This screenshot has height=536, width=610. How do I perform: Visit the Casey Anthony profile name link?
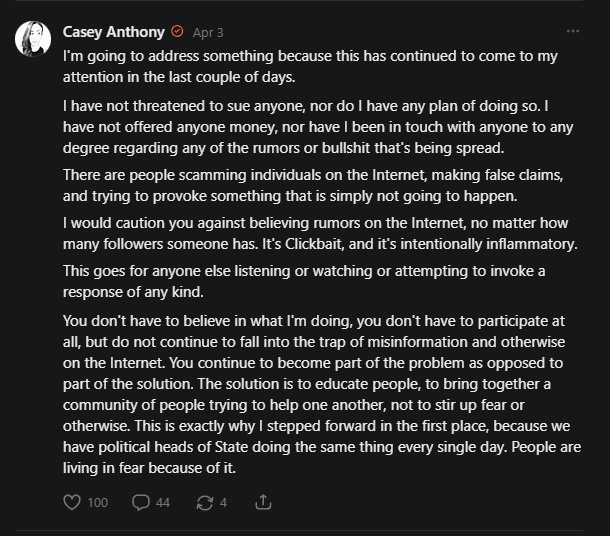[x=113, y=32]
